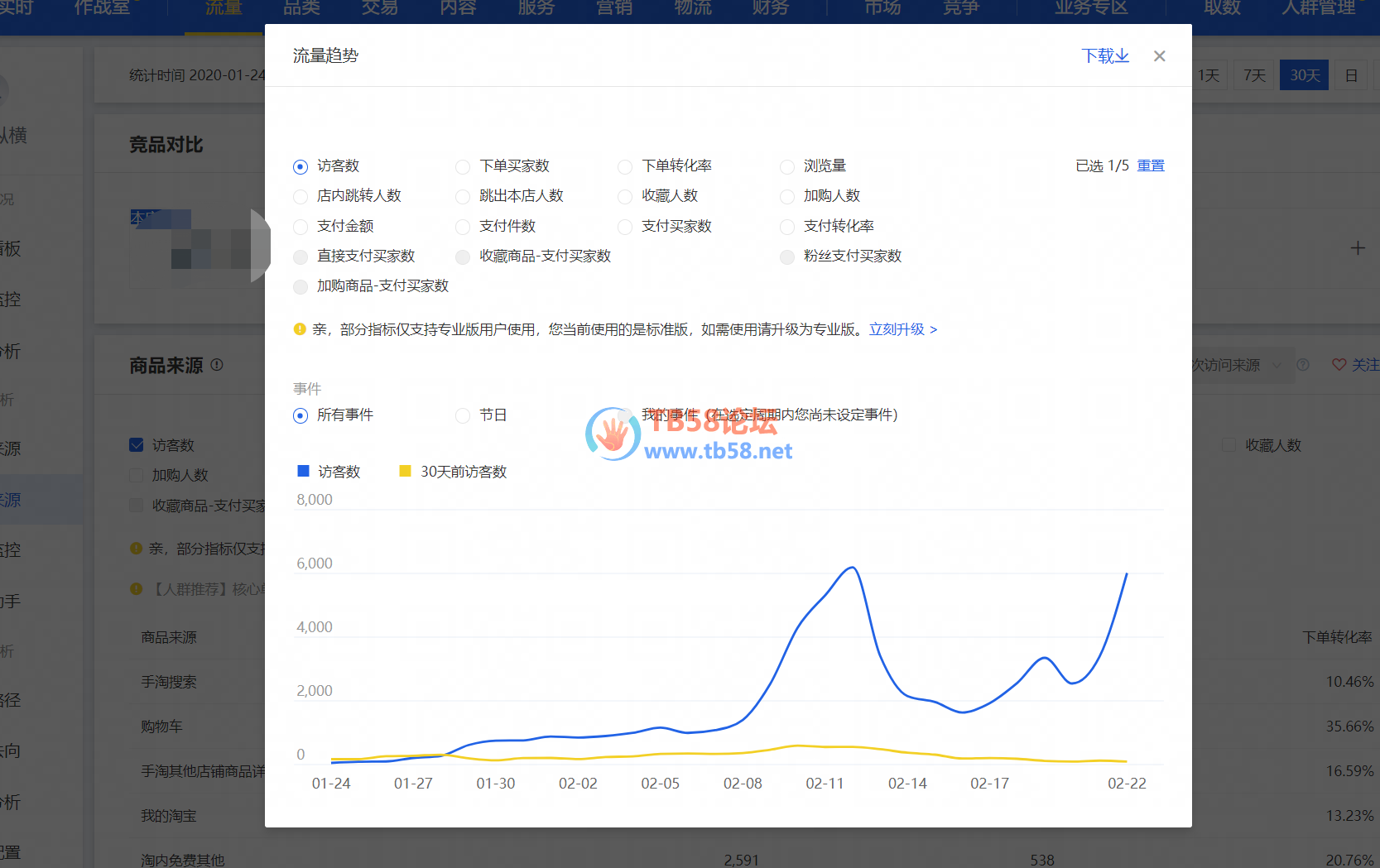Screen dimensions: 1380x868
Task: Select the 粉丝支付买家数 option
Action: click(787, 257)
